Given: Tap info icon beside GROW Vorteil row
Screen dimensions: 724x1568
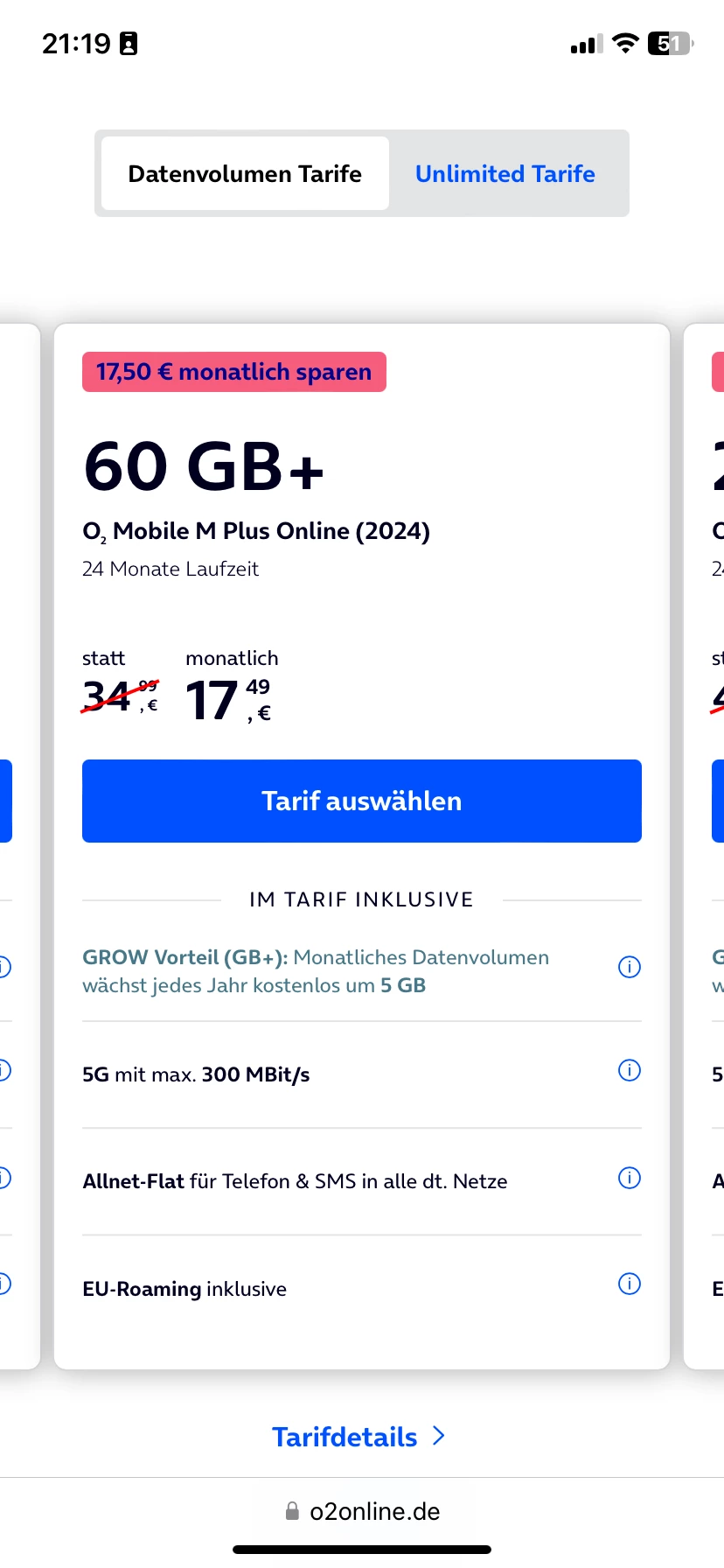Looking at the screenshot, I should click(630, 967).
